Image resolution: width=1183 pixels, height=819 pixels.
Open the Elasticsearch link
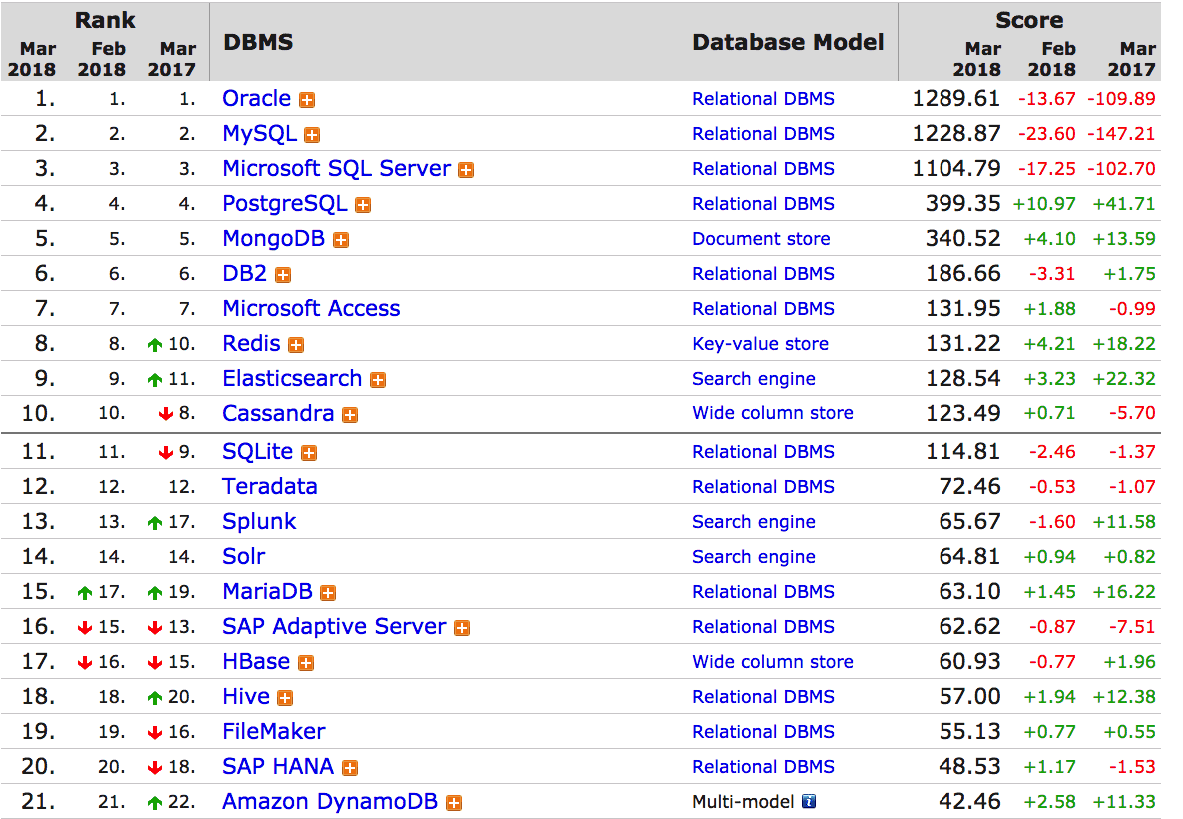point(292,379)
